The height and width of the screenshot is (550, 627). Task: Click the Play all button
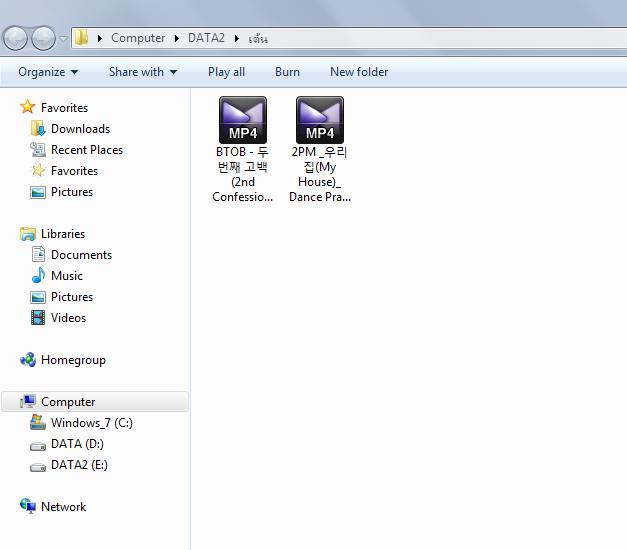pyautogui.click(x=226, y=72)
